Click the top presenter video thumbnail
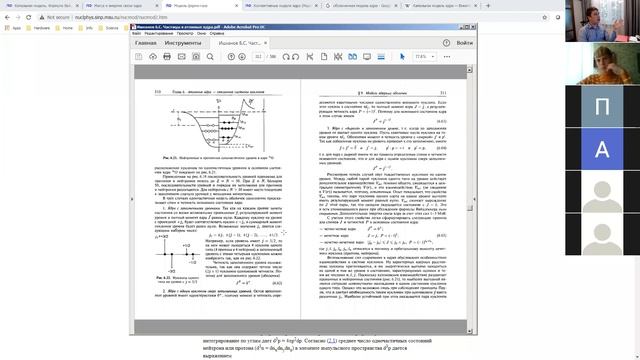The width and height of the screenshot is (640, 360). tap(602, 21)
